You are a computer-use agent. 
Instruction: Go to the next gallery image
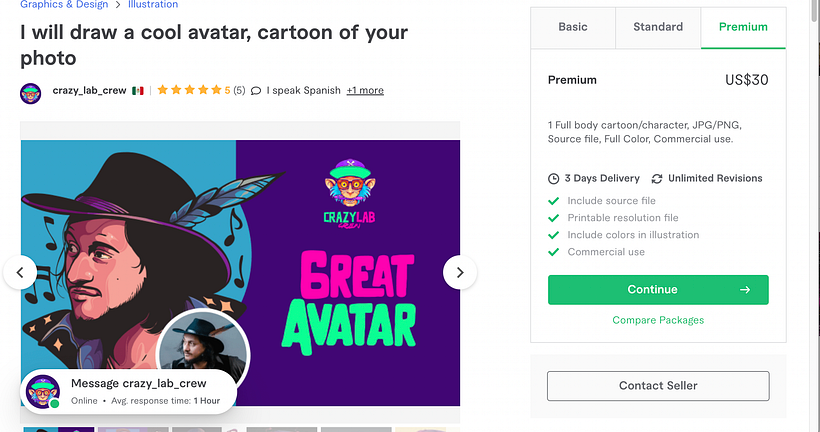coord(460,271)
